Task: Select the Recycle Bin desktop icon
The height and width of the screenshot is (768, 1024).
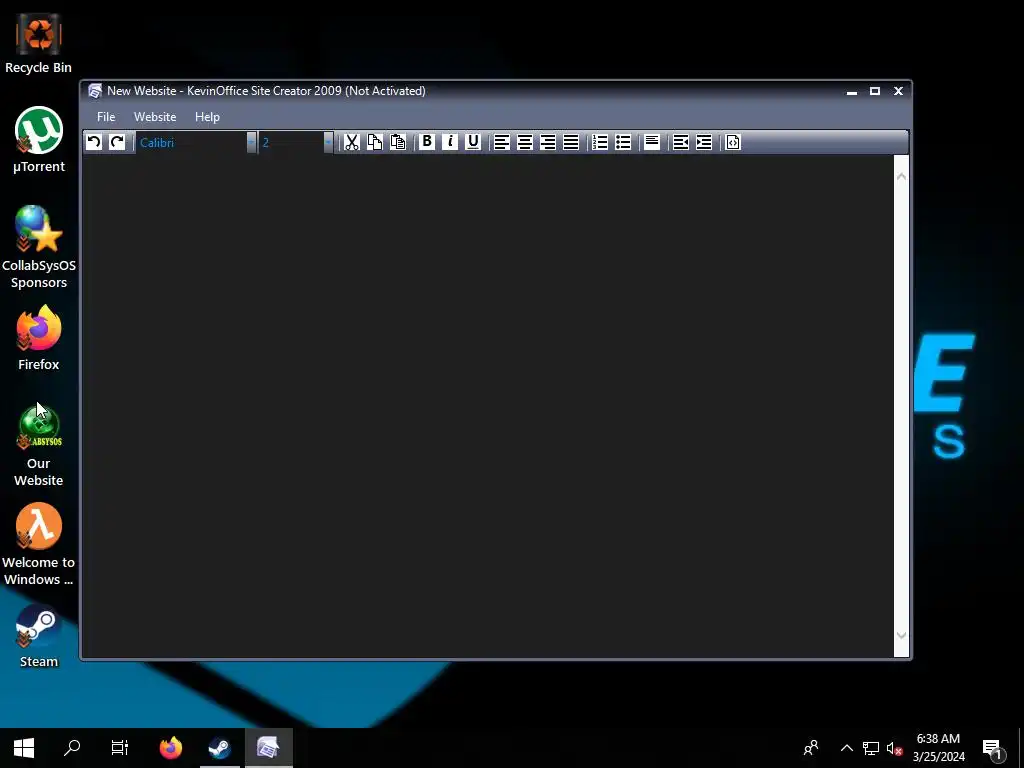Action: (39, 44)
